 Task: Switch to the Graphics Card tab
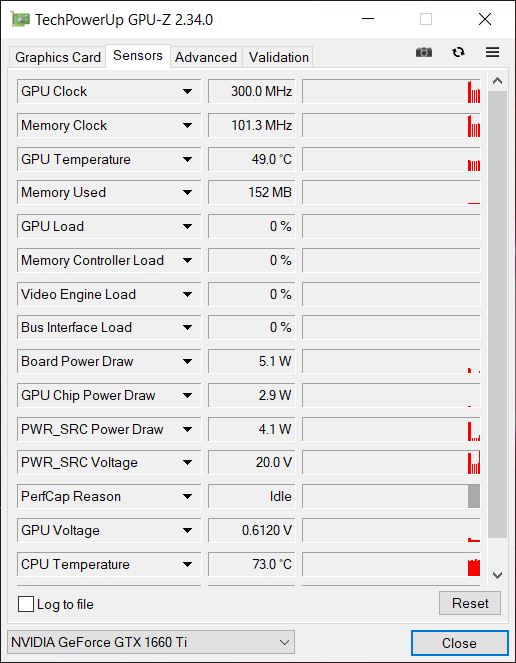[58, 57]
